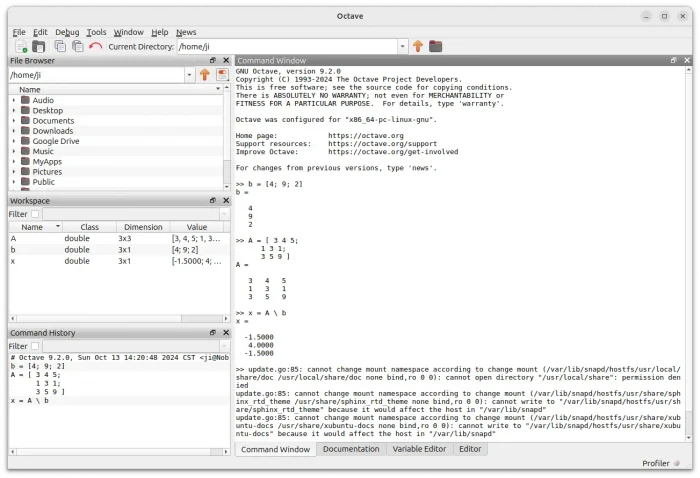Image resolution: width=700 pixels, height=478 pixels.
Task: Click the Paste toolbar icon
Action: 78,46
